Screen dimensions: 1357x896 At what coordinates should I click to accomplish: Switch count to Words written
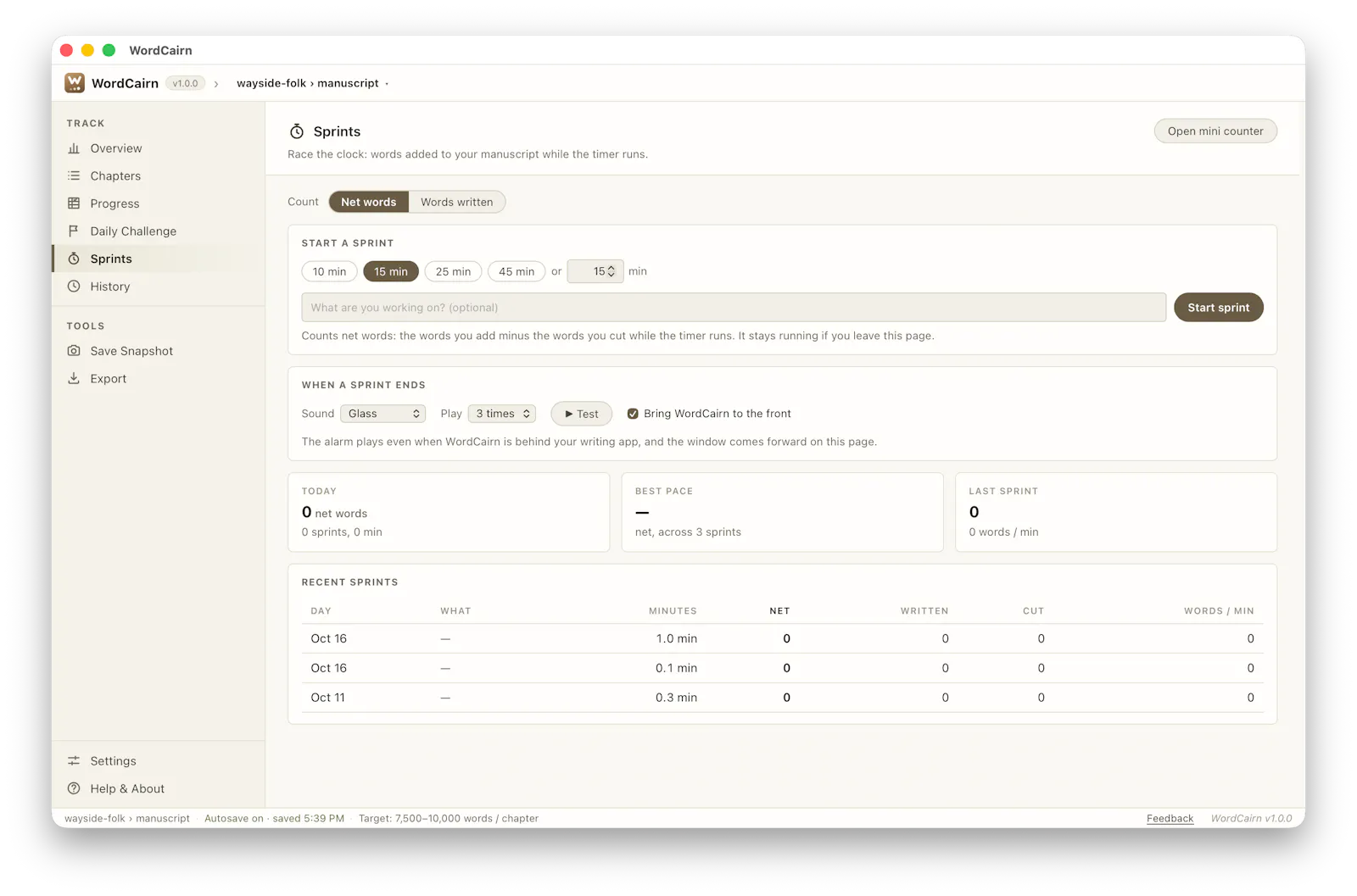point(457,202)
